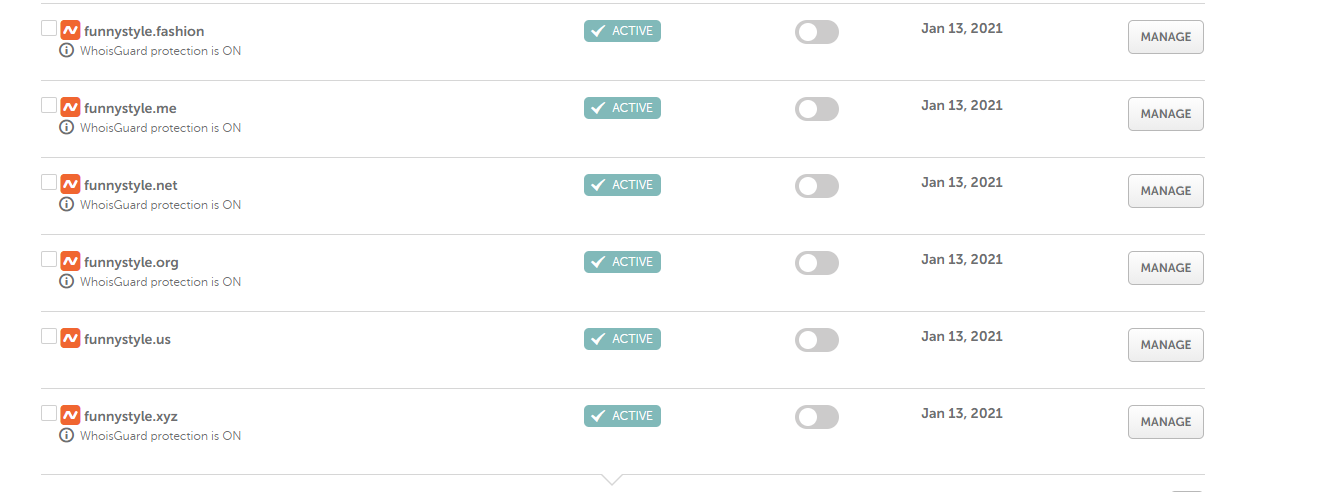Check the box next to funnystyle.xyz

[x=49, y=413]
